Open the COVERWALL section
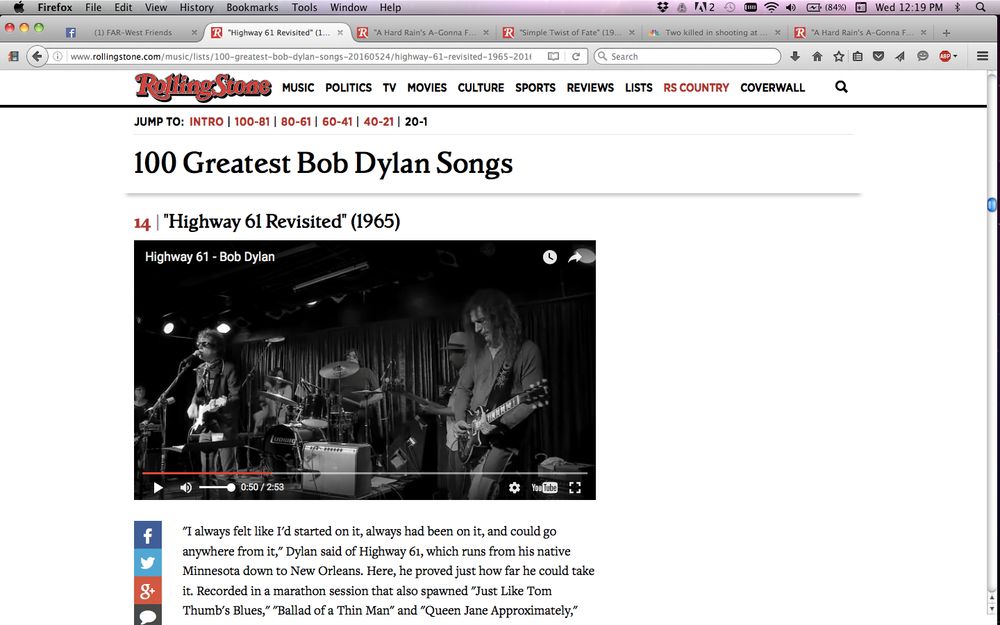The width and height of the screenshot is (1000, 625). pos(772,87)
